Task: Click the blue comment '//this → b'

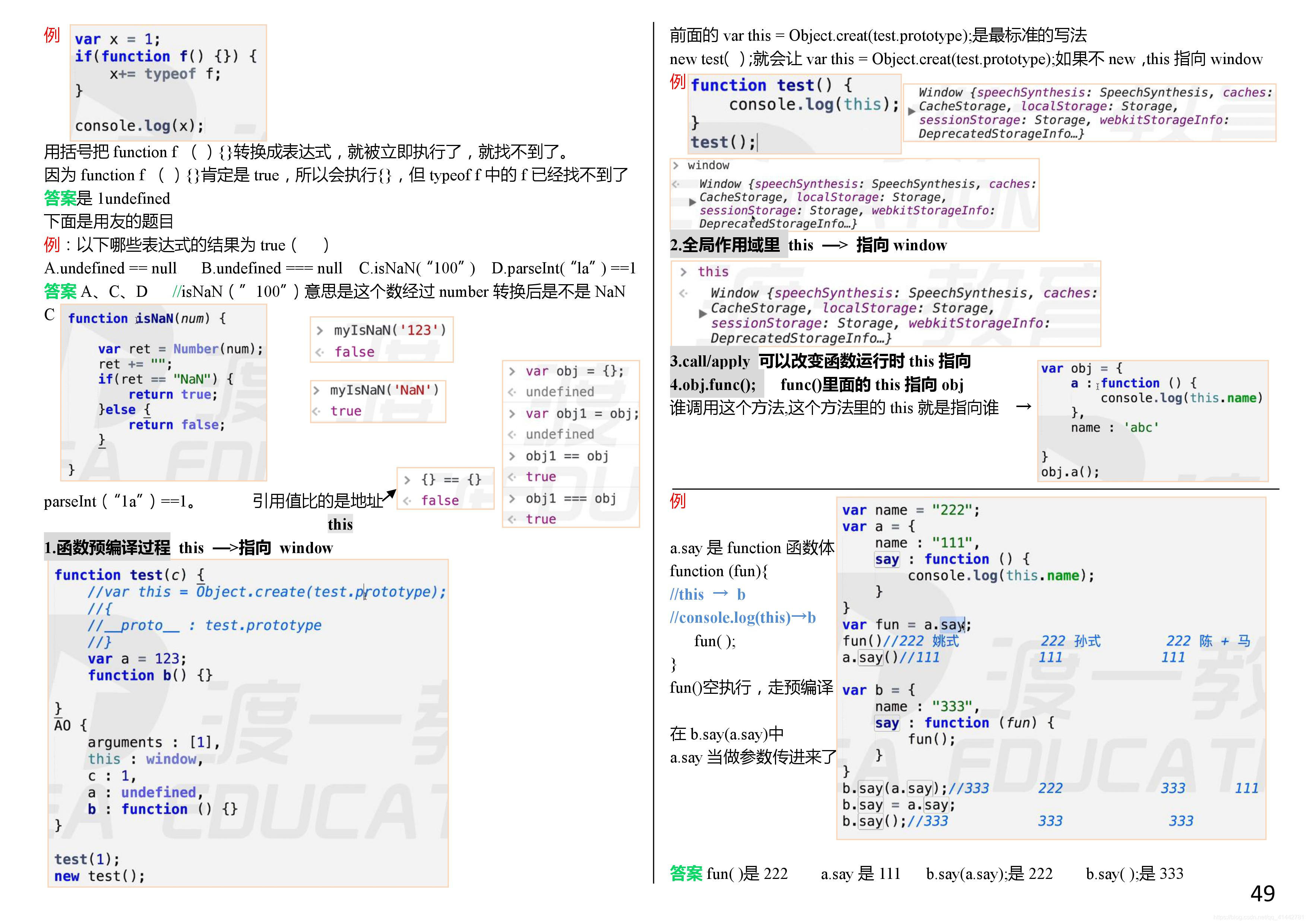Action: click(x=708, y=594)
